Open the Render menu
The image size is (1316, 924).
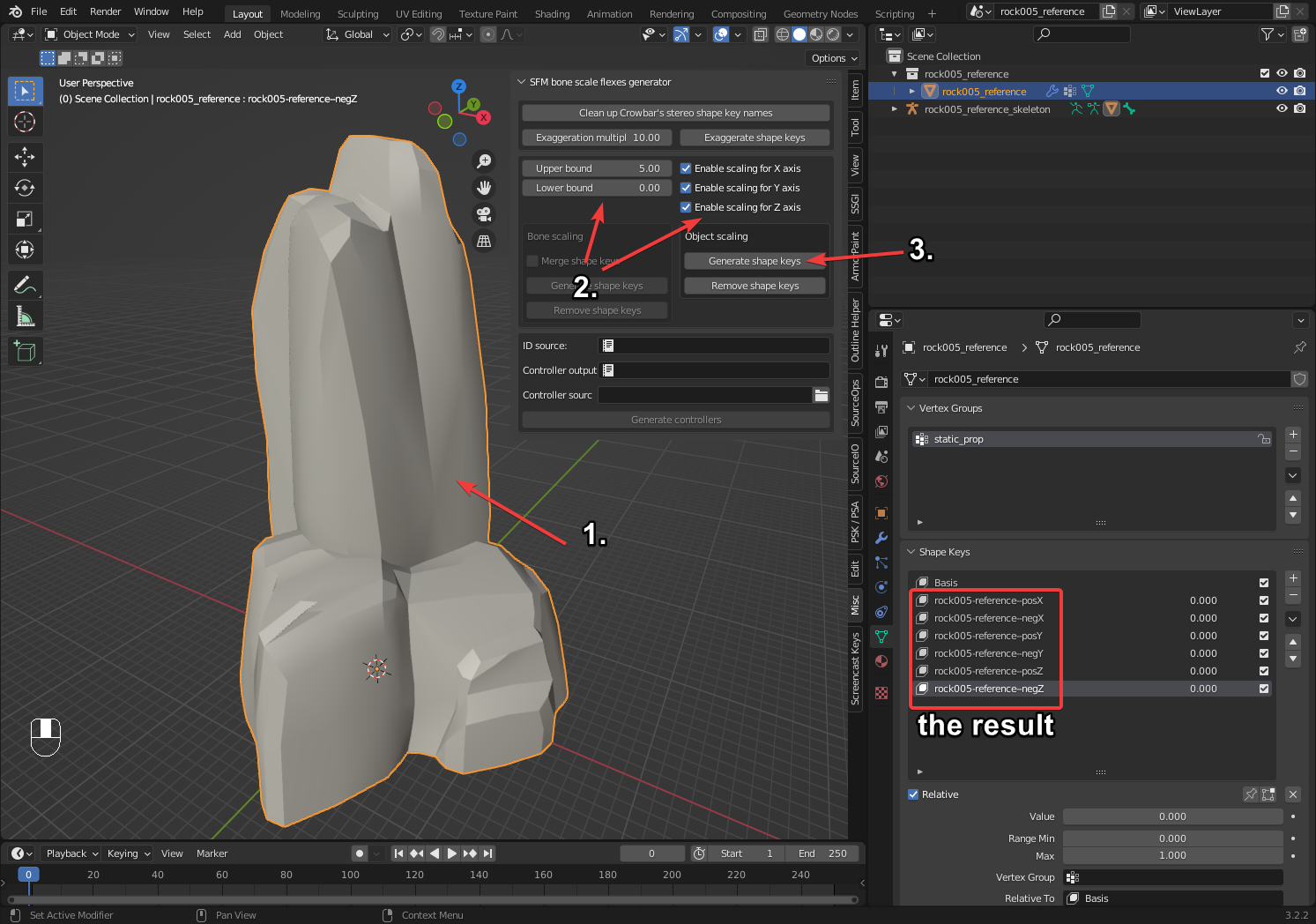tap(105, 11)
